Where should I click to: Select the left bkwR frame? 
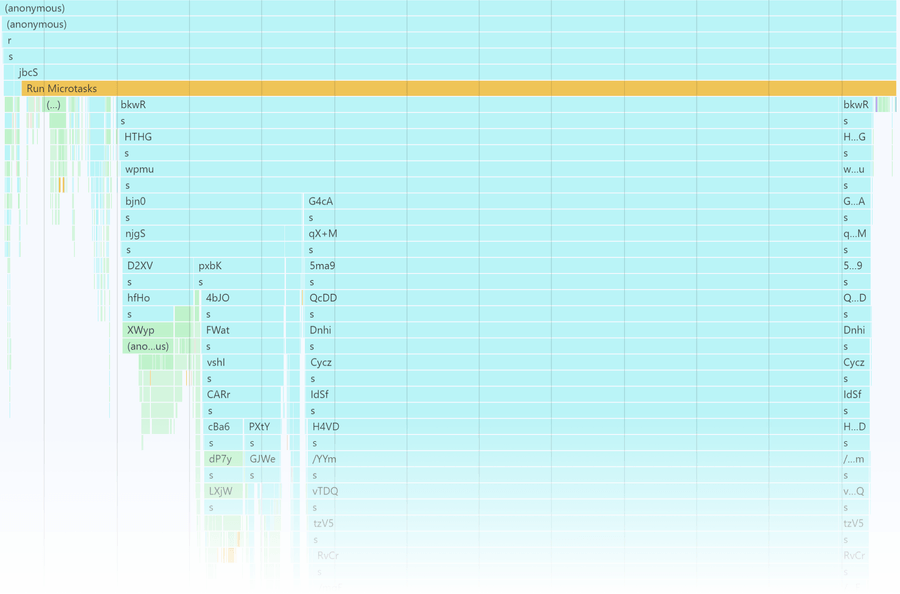pos(479,104)
